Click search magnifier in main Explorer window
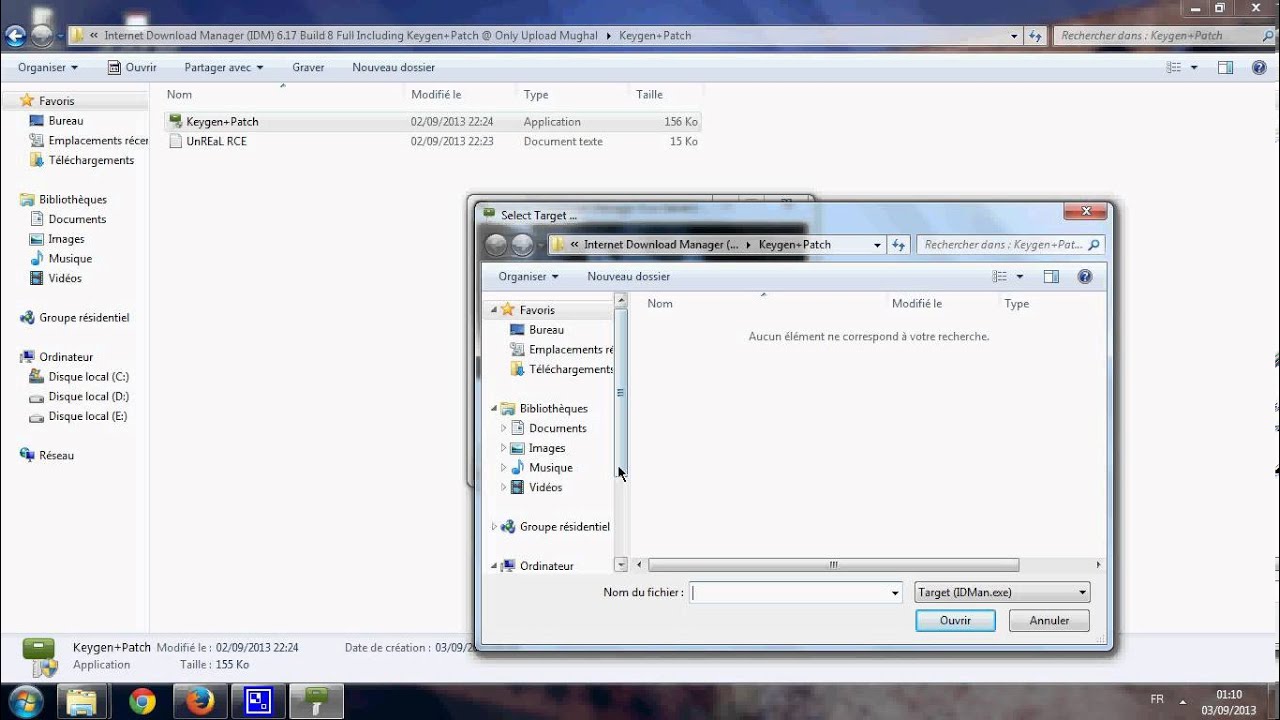 coord(1267,36)
